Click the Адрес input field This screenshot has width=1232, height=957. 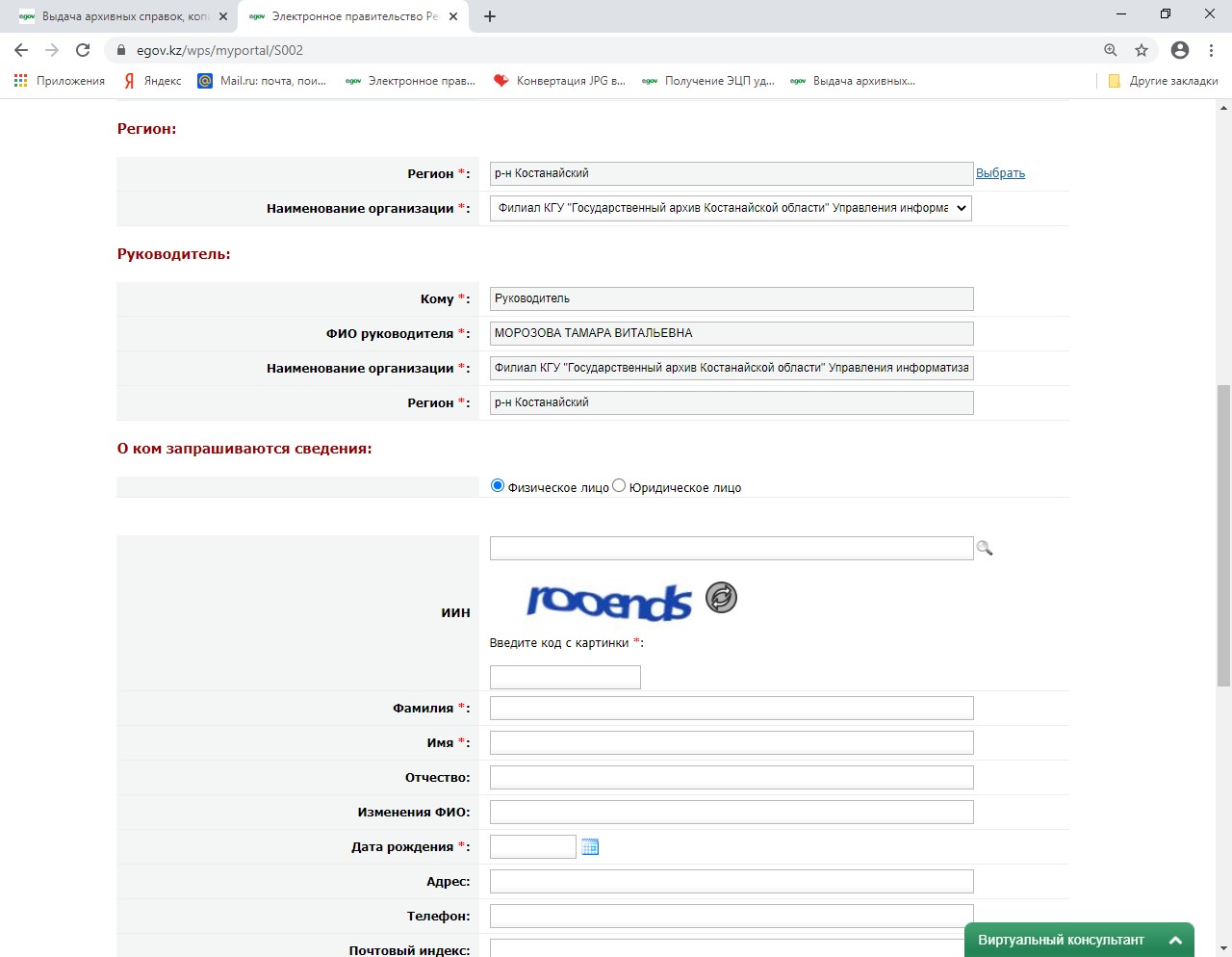pos(731,882)
